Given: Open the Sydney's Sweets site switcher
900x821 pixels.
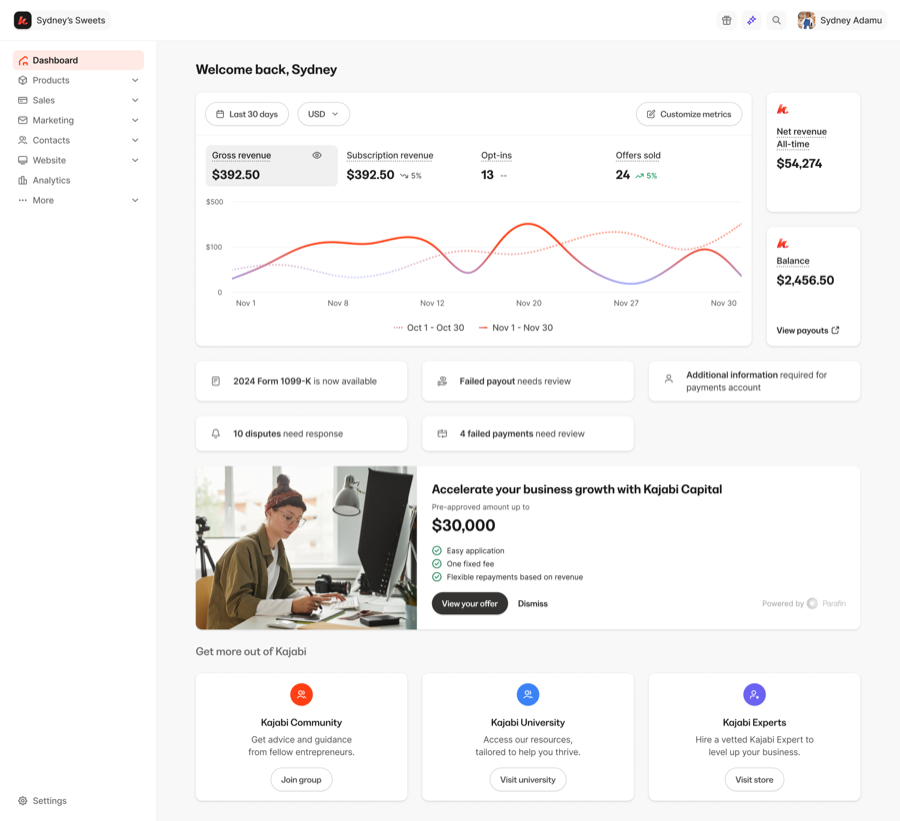Looking at the screenshot, I should tap(62, 20).
